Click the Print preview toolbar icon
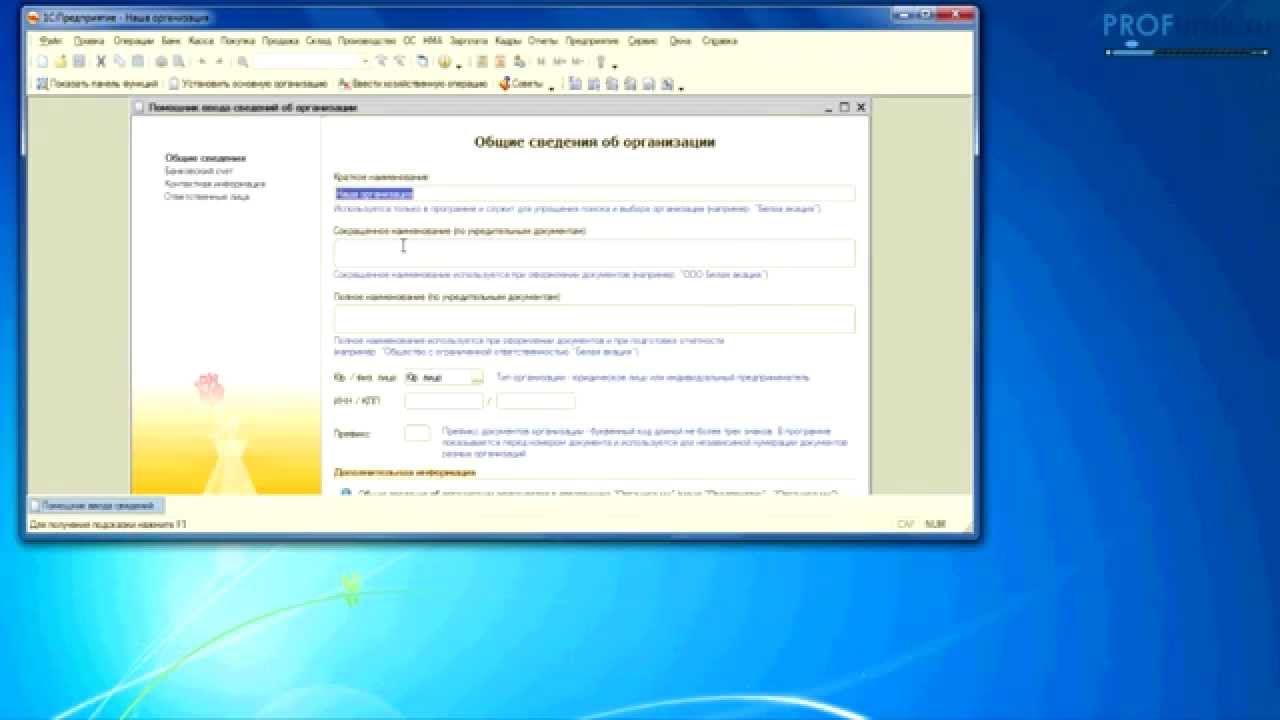The width and height of the screenshot is (1280, 720). tap(178, 61)
